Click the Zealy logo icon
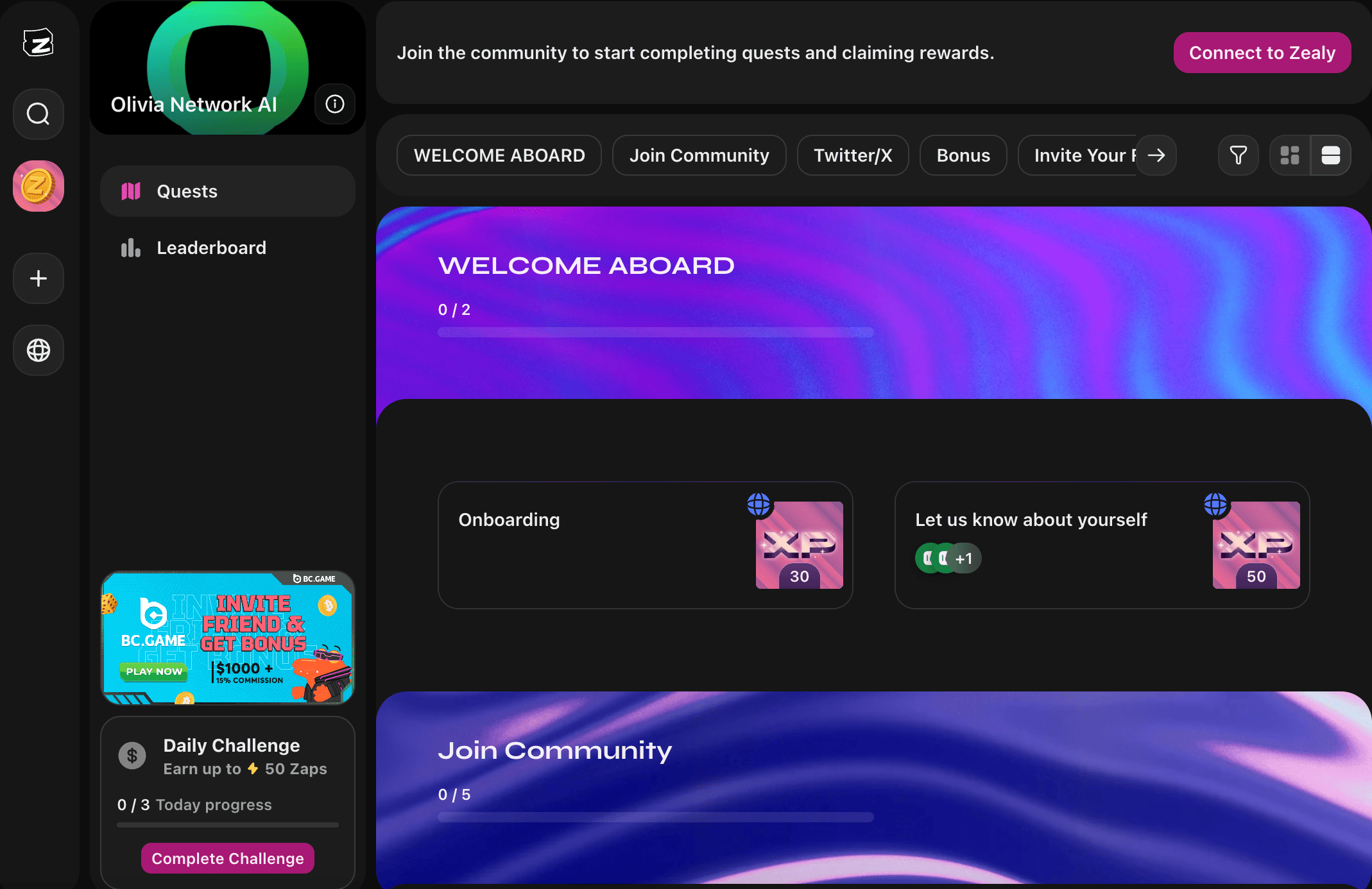The height and width of the screenshot is (889, 1372). pyautogui.click(x=38, y=43)
